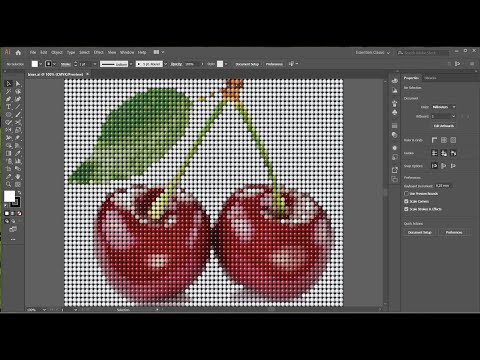This screenshot has width=480, height=360.
Task: Open the Units dropdown in Properties
Action: point(443,107)
